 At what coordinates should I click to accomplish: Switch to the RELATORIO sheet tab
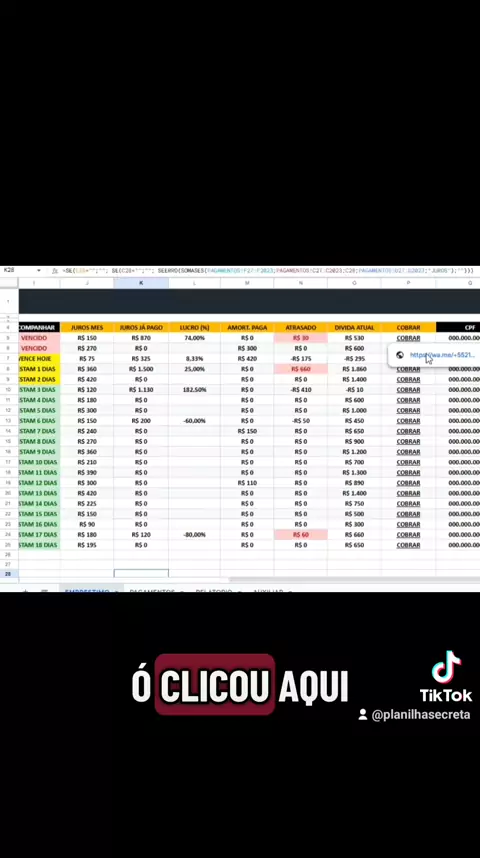coord(213,592)
